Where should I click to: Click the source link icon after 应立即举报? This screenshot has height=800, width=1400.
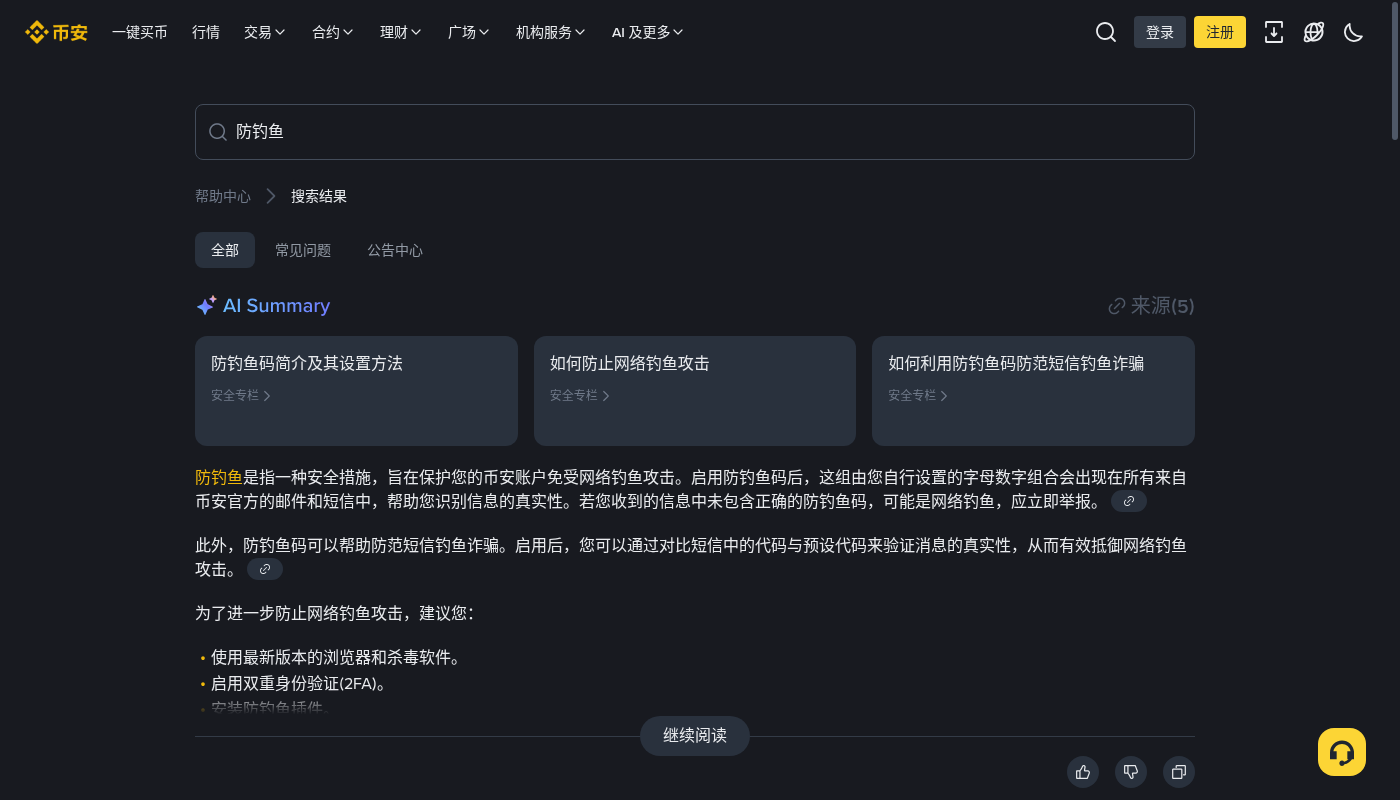1129,501
